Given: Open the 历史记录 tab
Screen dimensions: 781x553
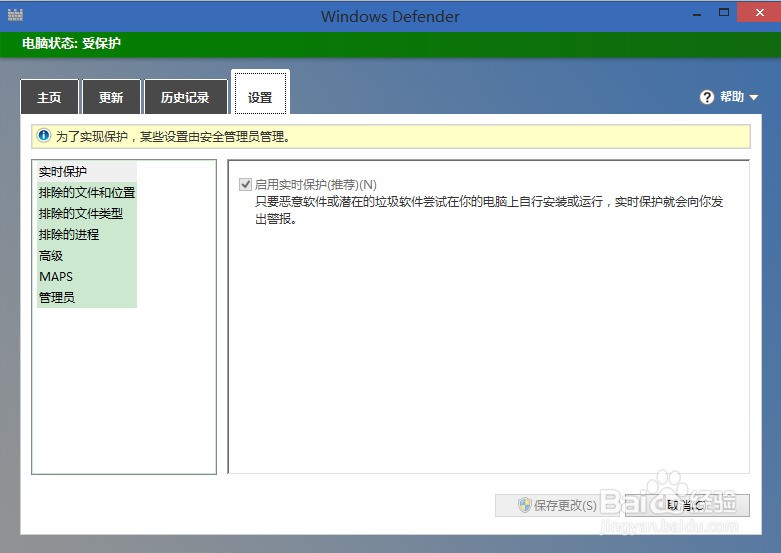Looking at the screenshot, I should click(x=185, y=97).
